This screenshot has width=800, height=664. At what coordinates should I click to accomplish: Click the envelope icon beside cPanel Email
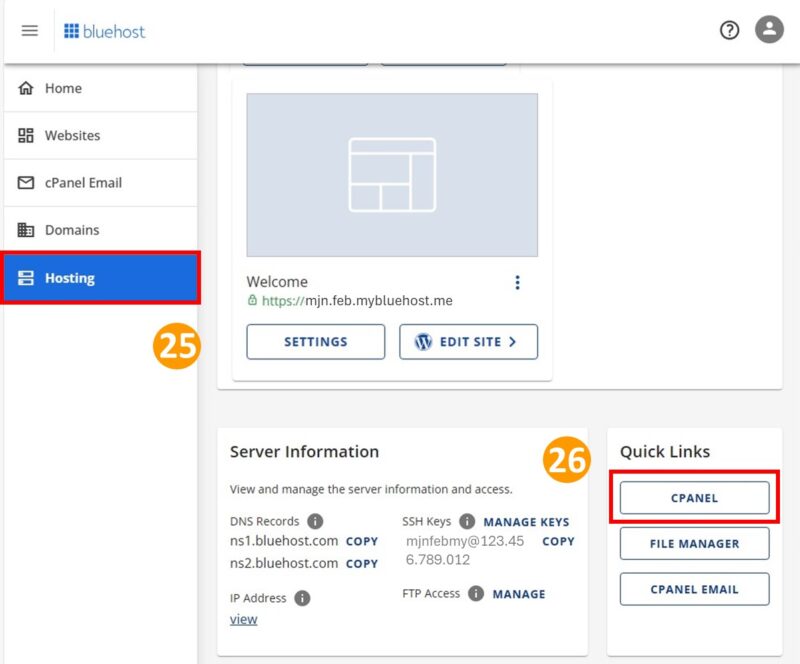[x=26, y=182]
